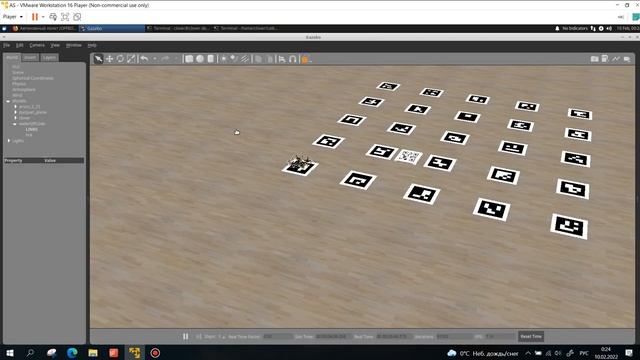This screenshot has height=360, width=640.
Task: Pause the Gazebo simulation
Action: (186, 336)
